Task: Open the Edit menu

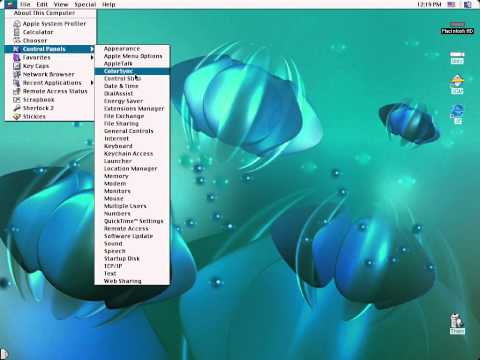Action: (x=42, y=4)
